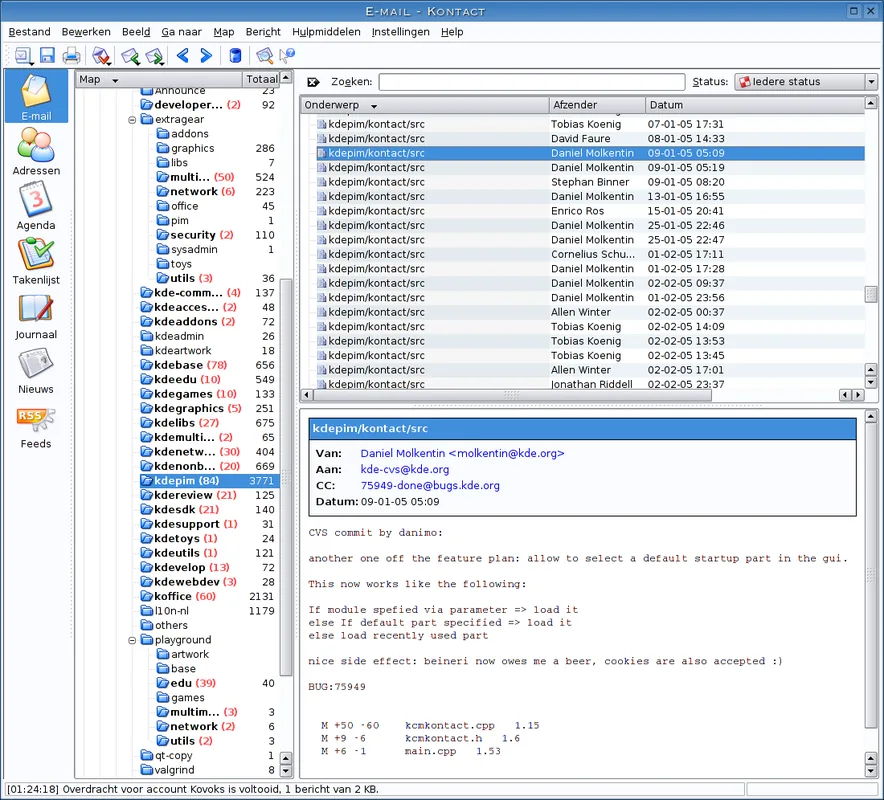Open Find Messages magnifier icon
The height and width of the screenshot is (800, 884).
coord(264,55)
